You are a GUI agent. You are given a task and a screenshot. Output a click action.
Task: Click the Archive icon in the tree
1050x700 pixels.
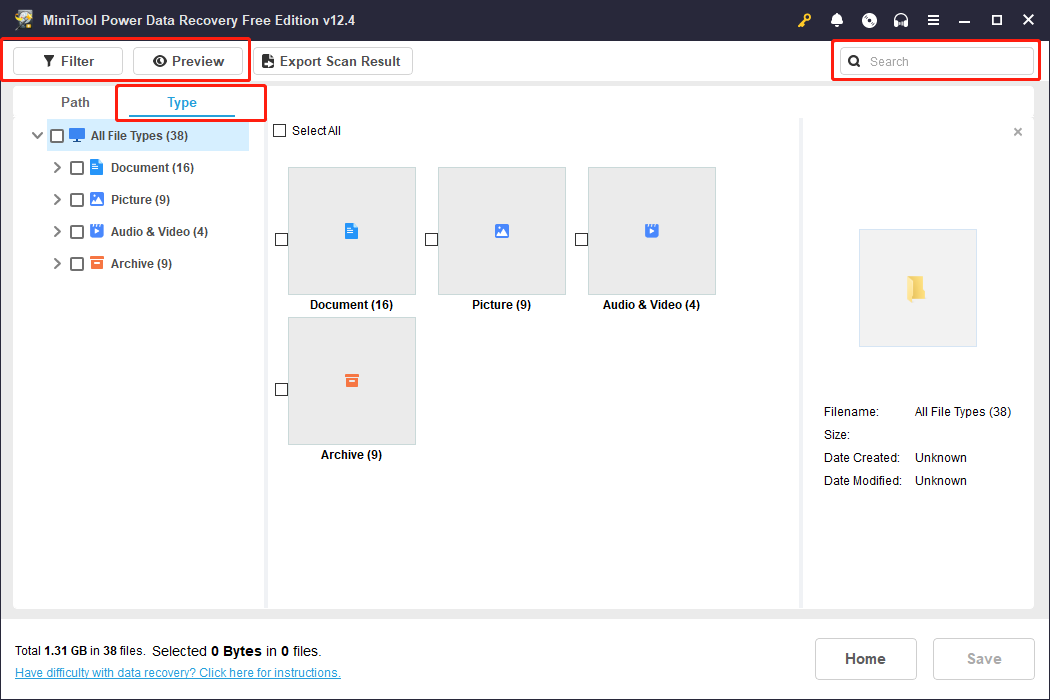tap(96, 263)
